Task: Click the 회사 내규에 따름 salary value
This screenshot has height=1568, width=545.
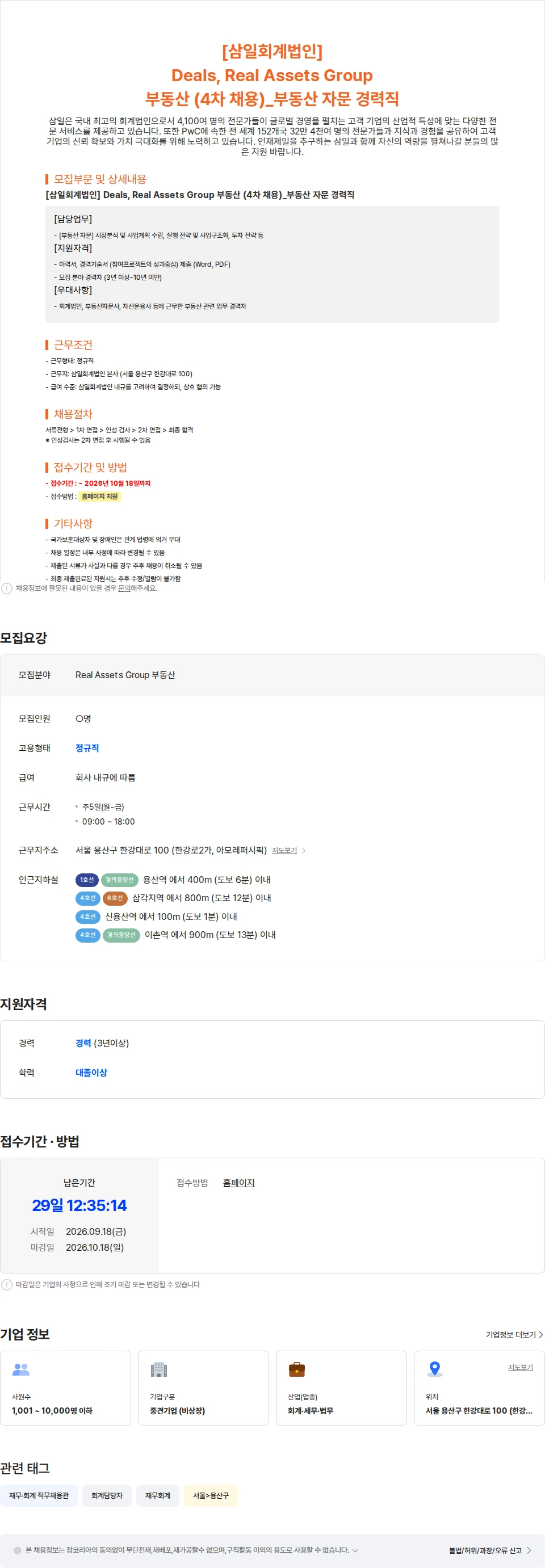Action: pos(106,777)
